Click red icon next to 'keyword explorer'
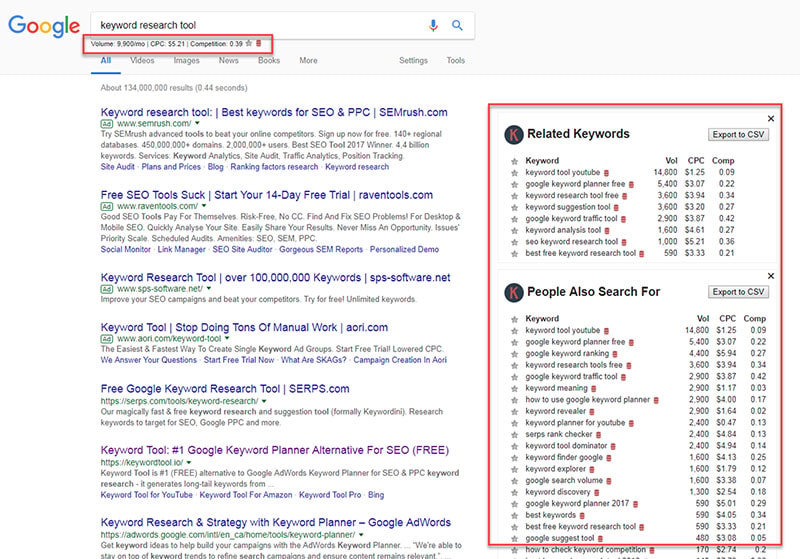Viewport: 800px width, 559px height. (x=592, y=470)
